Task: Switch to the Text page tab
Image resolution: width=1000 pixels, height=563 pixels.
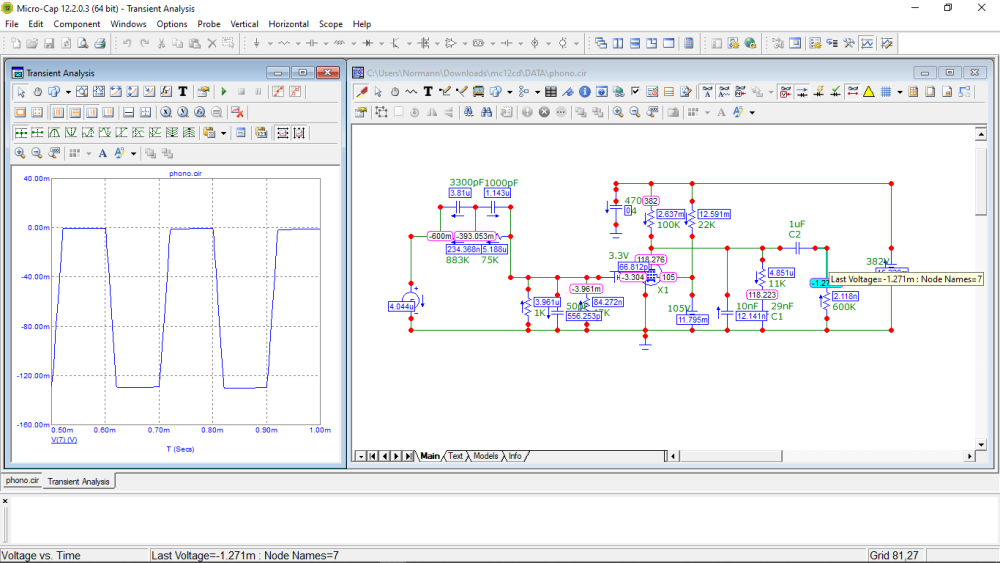Action: 455,456
